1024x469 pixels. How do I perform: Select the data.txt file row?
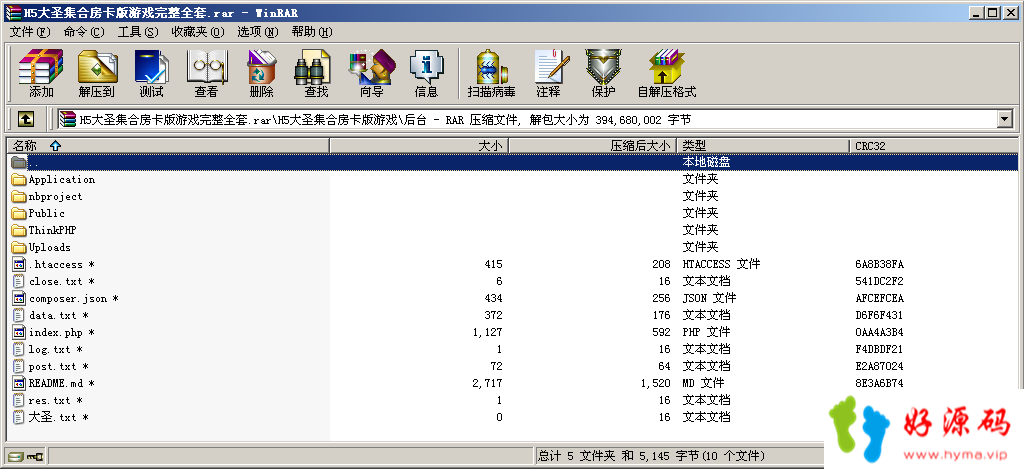point(513,315)
